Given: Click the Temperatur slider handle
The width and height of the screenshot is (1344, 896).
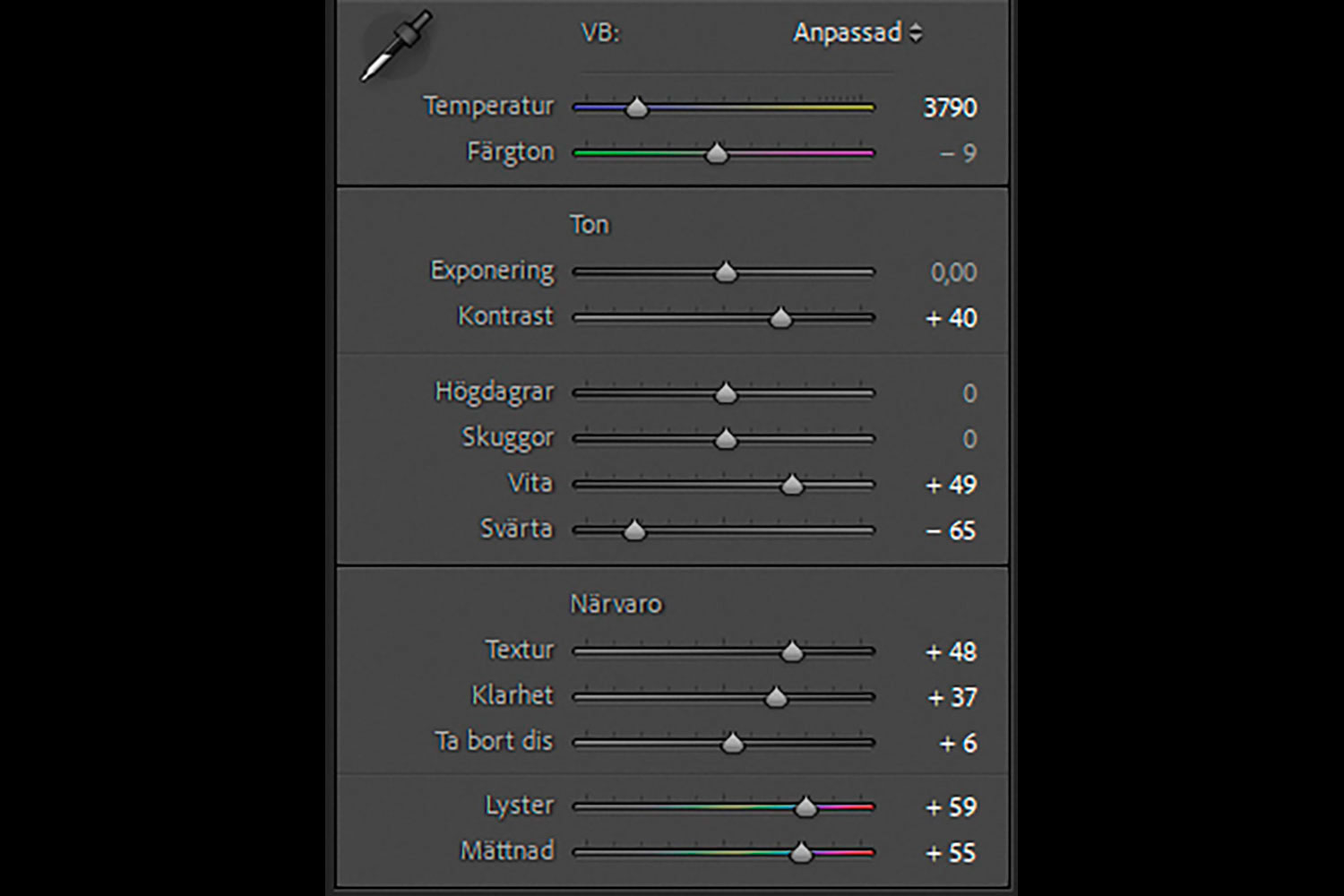Looking at the screenshot, I should pos(636,108).
